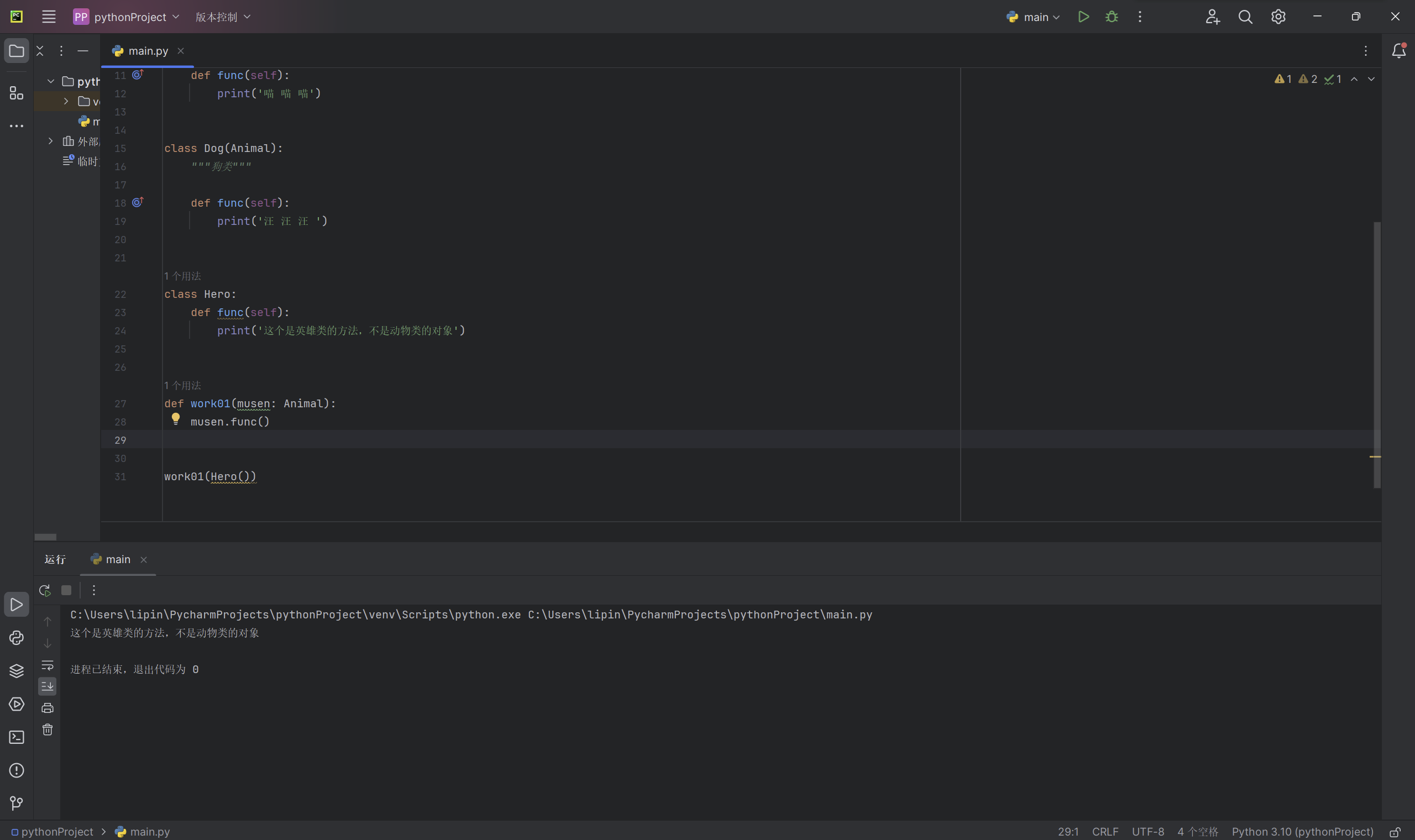The width and height of the screenshot is (1415, 840).
Task: Print console output with printer icon
Action: click(48, 708)
